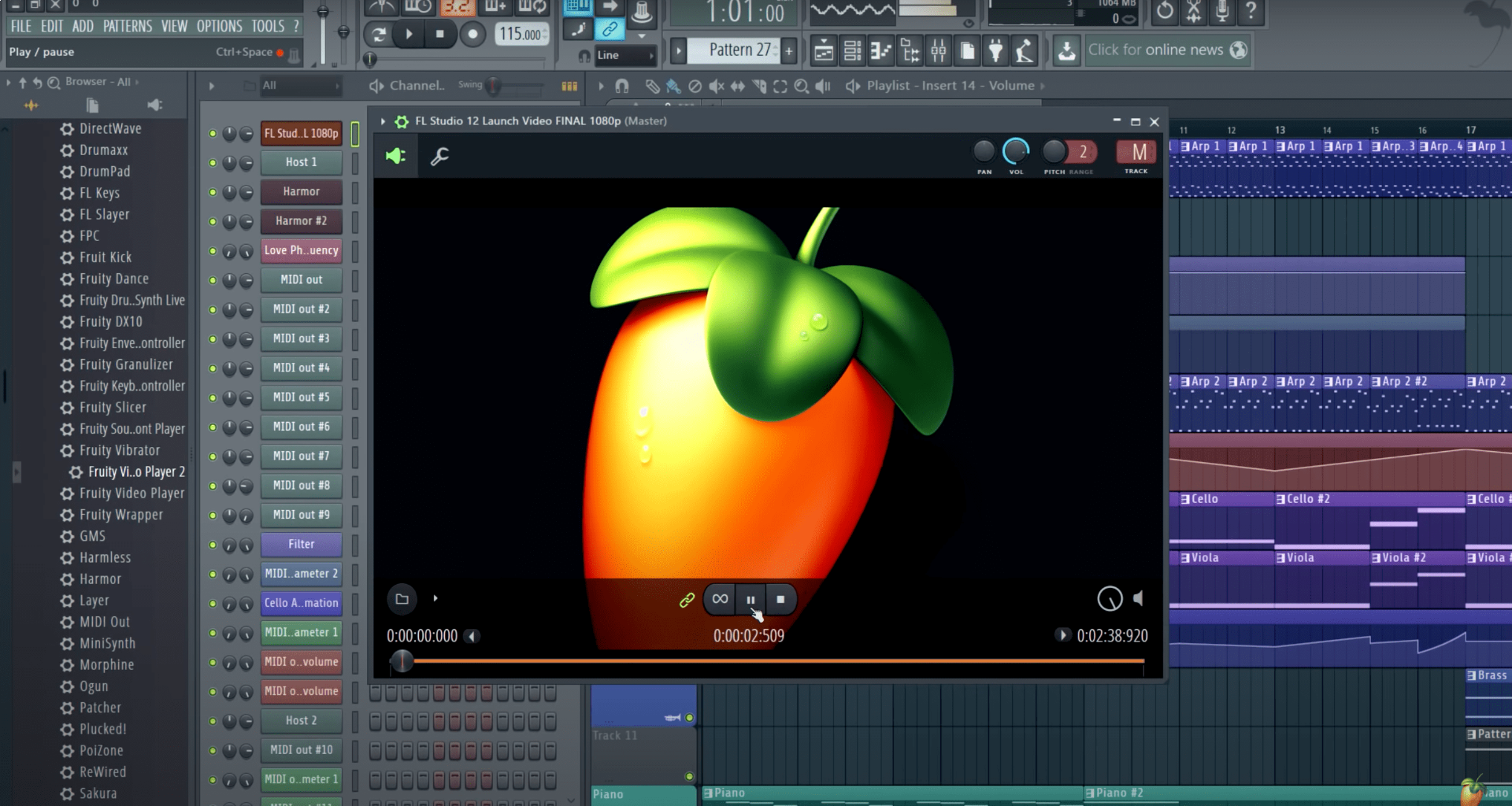Viewport: 1512px width, 806px height.
Task: Select the Zoom magnifier tool in Playlist
Action: 802,86
